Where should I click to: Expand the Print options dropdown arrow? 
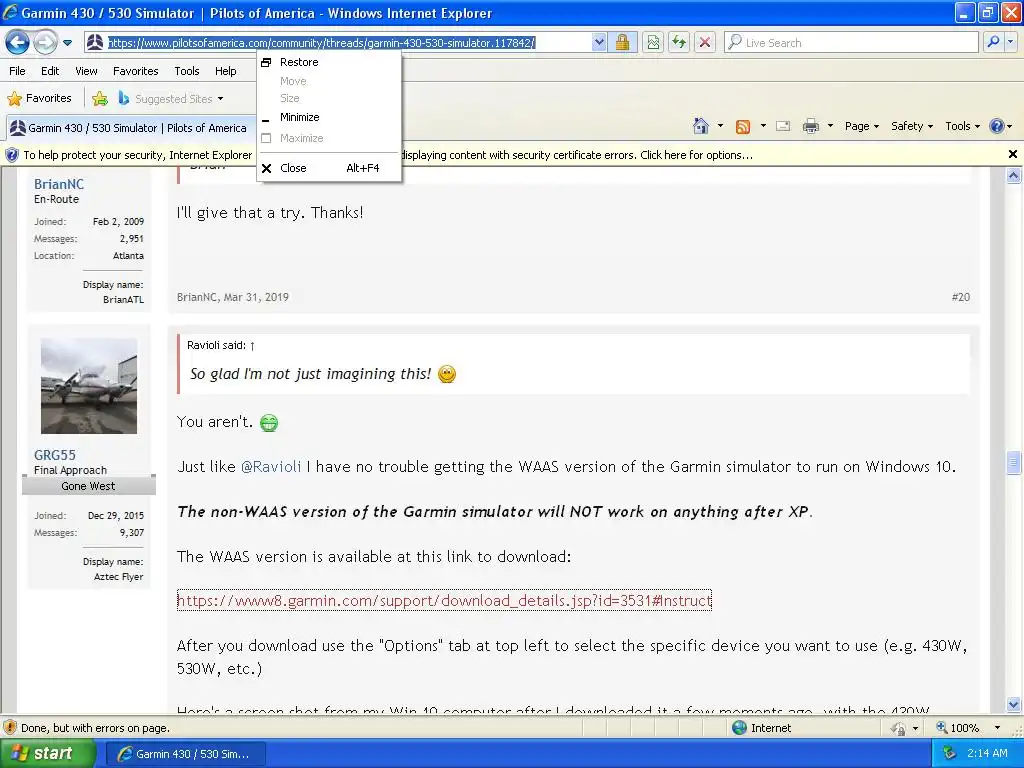point(830,126)
